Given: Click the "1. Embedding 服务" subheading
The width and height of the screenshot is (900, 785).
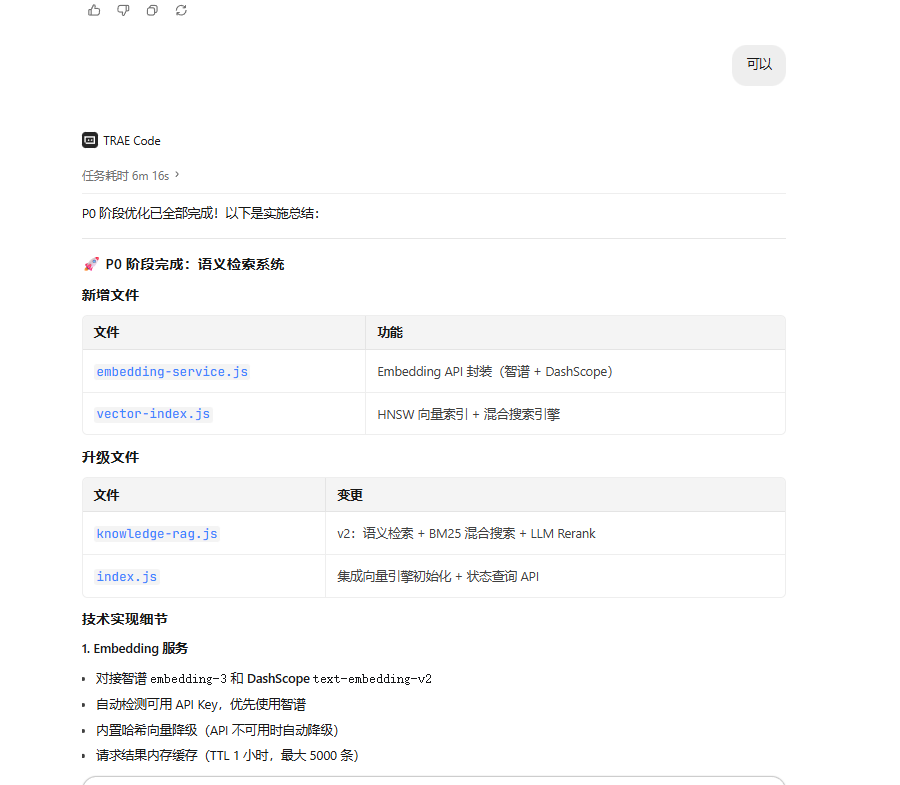Looking at the screenshot, I should coord(135,648).
